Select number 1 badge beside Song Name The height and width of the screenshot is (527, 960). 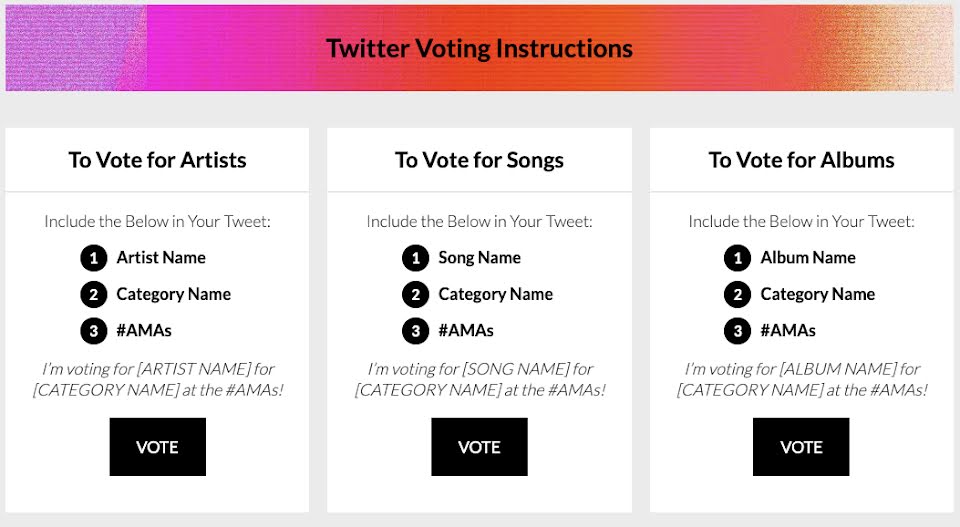pos(416,258)
